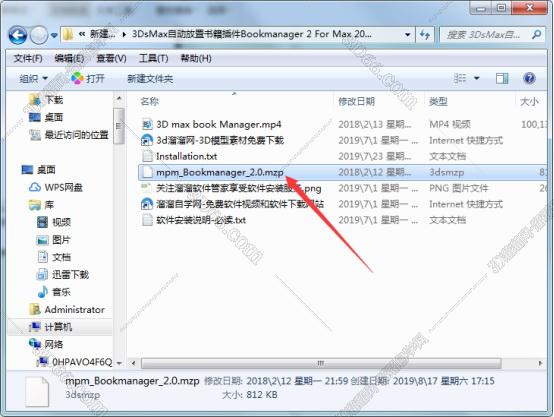Viewport: 554px width, 417px height.
Task: Select the first 桌面 under favorites
Action: point(54,117)
